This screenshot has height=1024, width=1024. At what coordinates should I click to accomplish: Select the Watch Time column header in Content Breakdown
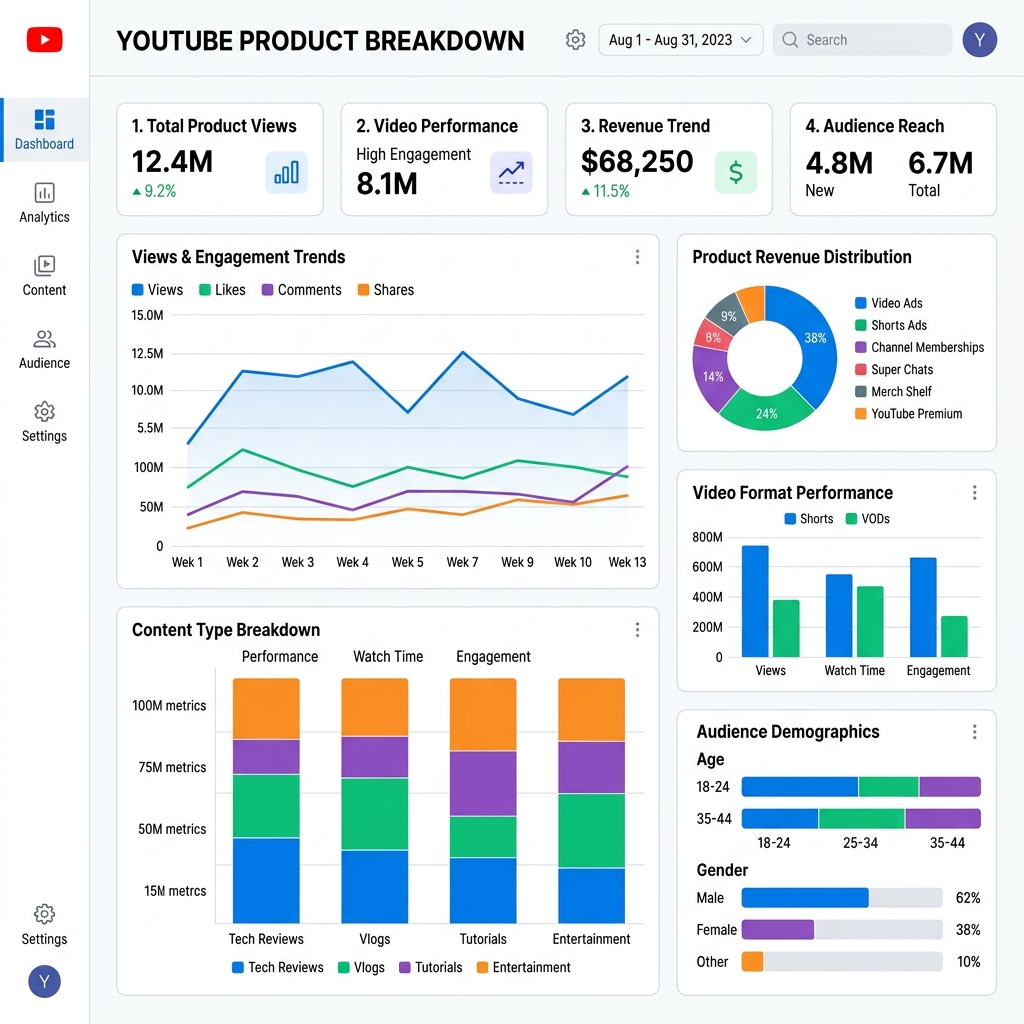pyautogui.click(x=388, y=656)
